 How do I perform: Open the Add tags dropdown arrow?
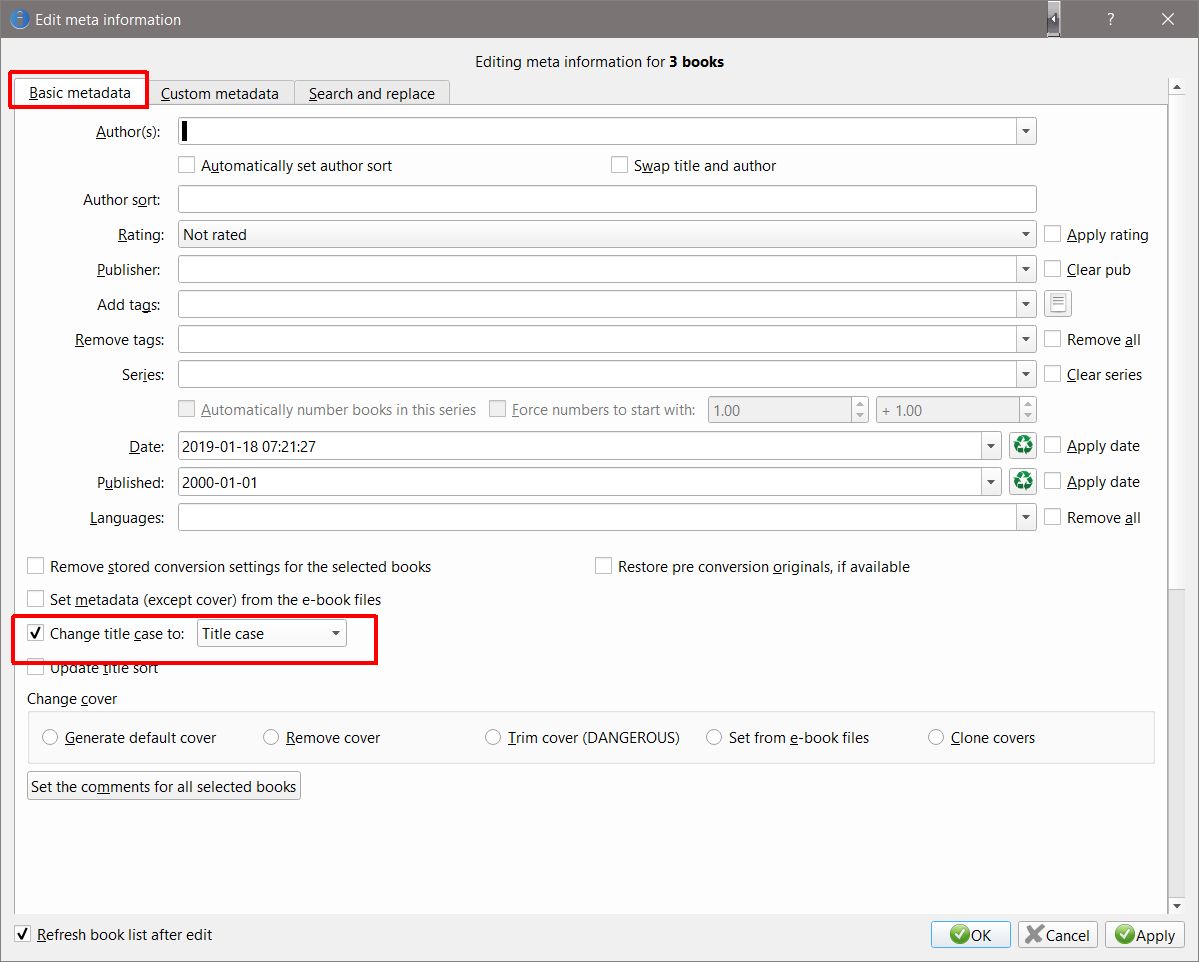tap(1025, 304)
